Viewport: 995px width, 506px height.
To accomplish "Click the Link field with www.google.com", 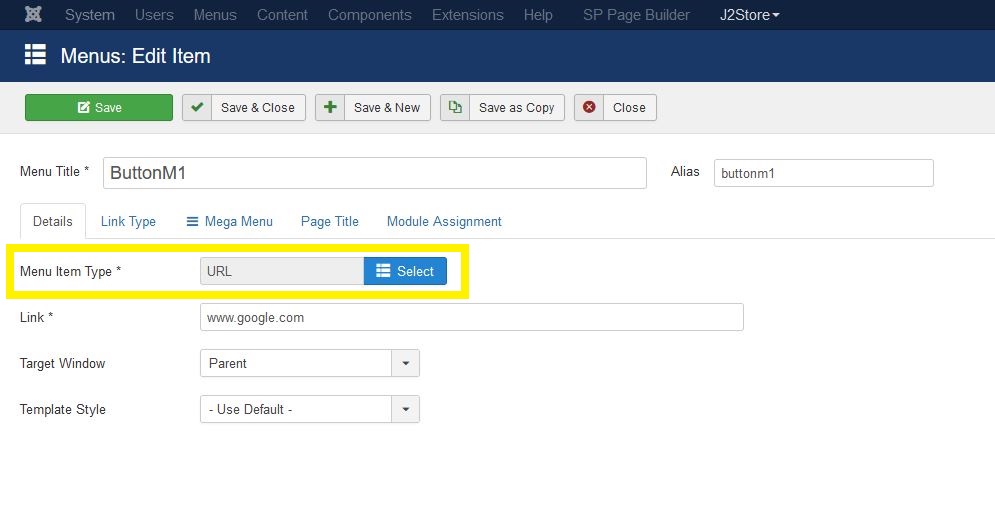I will point(471,317).
